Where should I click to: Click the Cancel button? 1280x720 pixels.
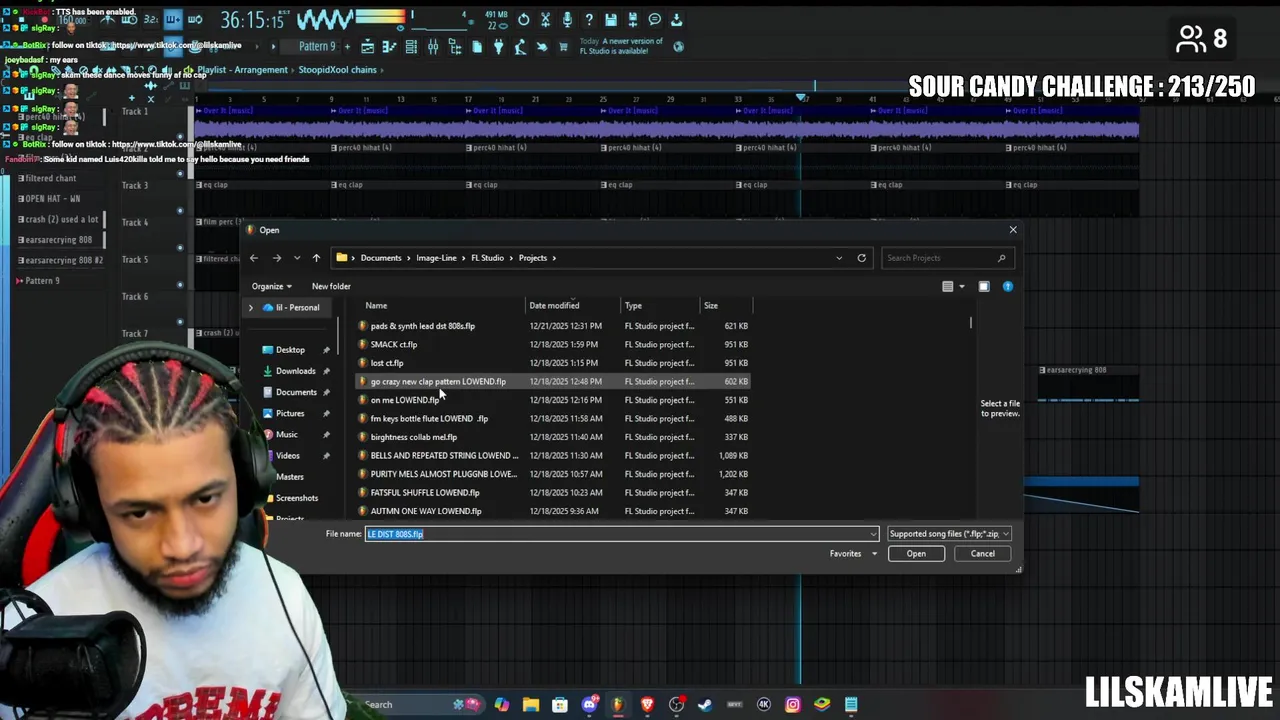pos(982,554)
